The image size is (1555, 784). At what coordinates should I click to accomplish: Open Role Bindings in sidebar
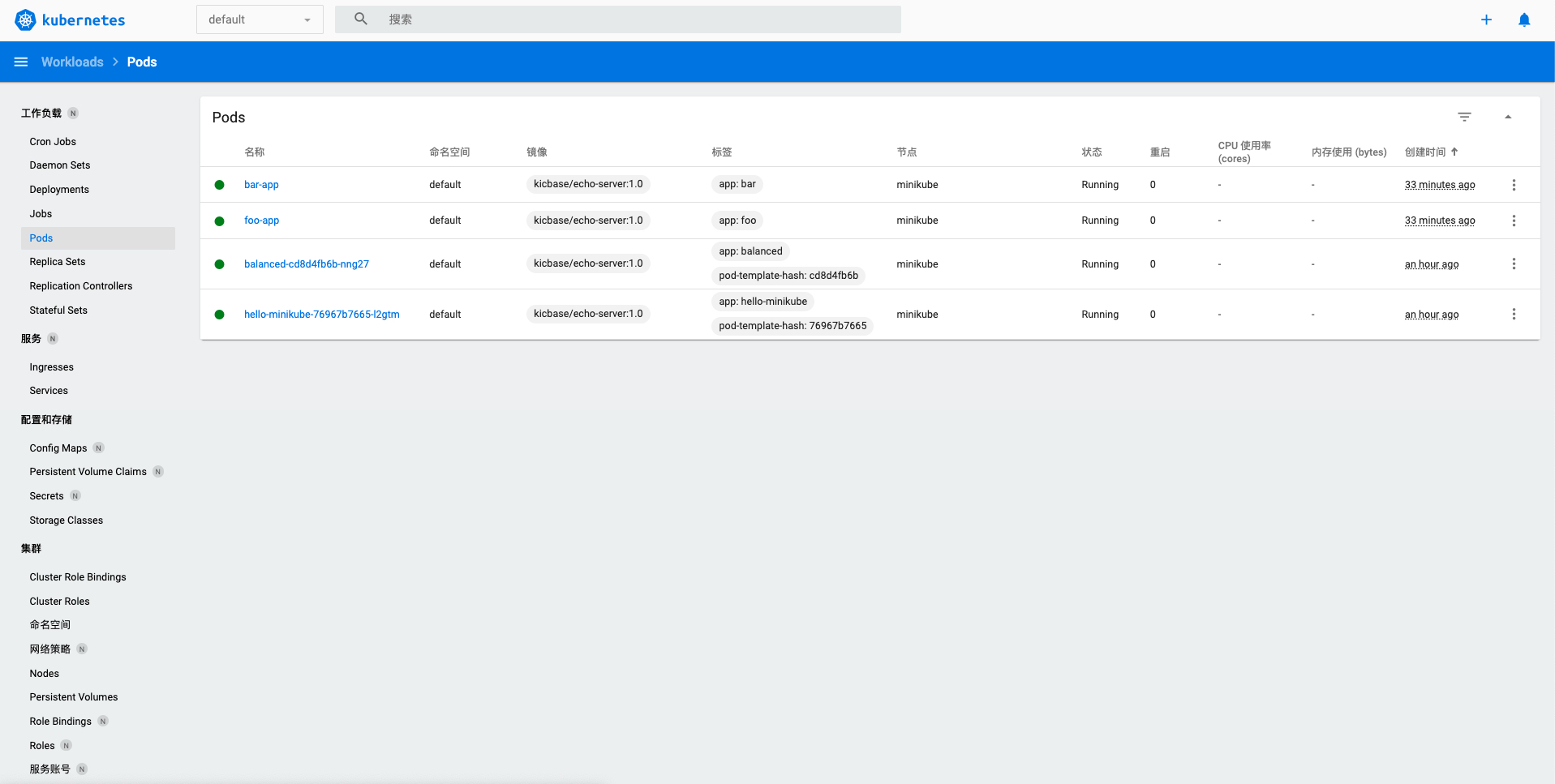(x=61, y=722)
